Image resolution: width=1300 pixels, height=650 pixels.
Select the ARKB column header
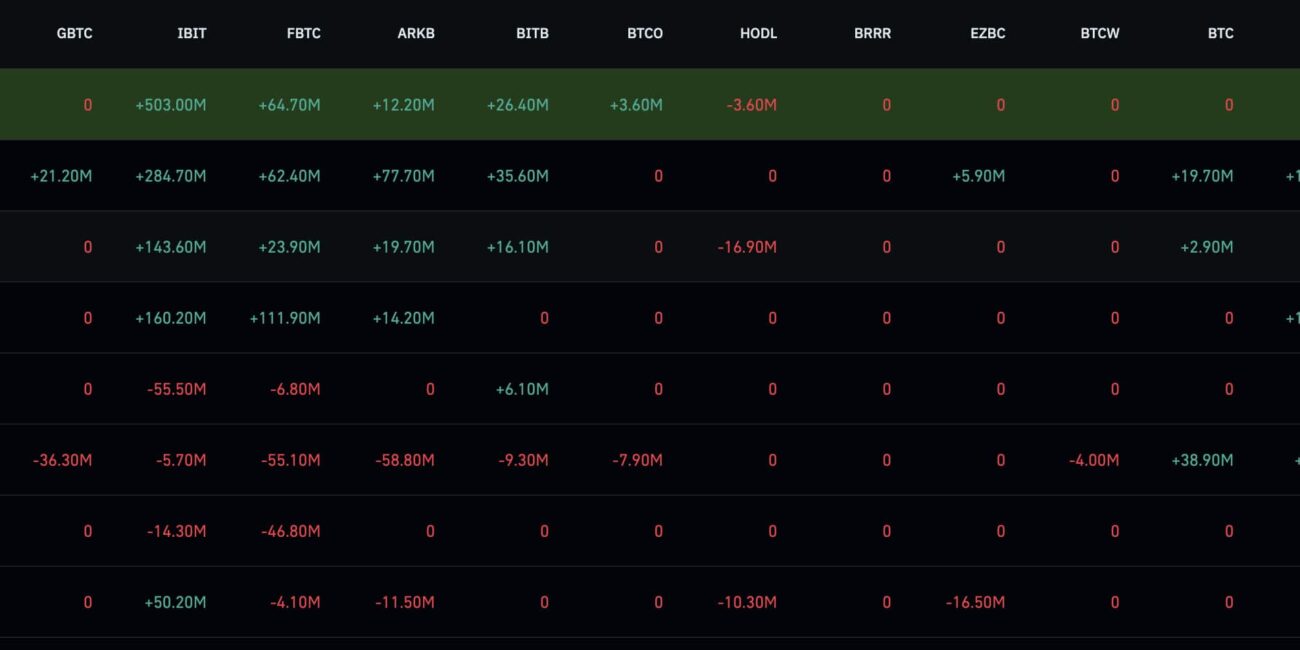click(416, 33)
